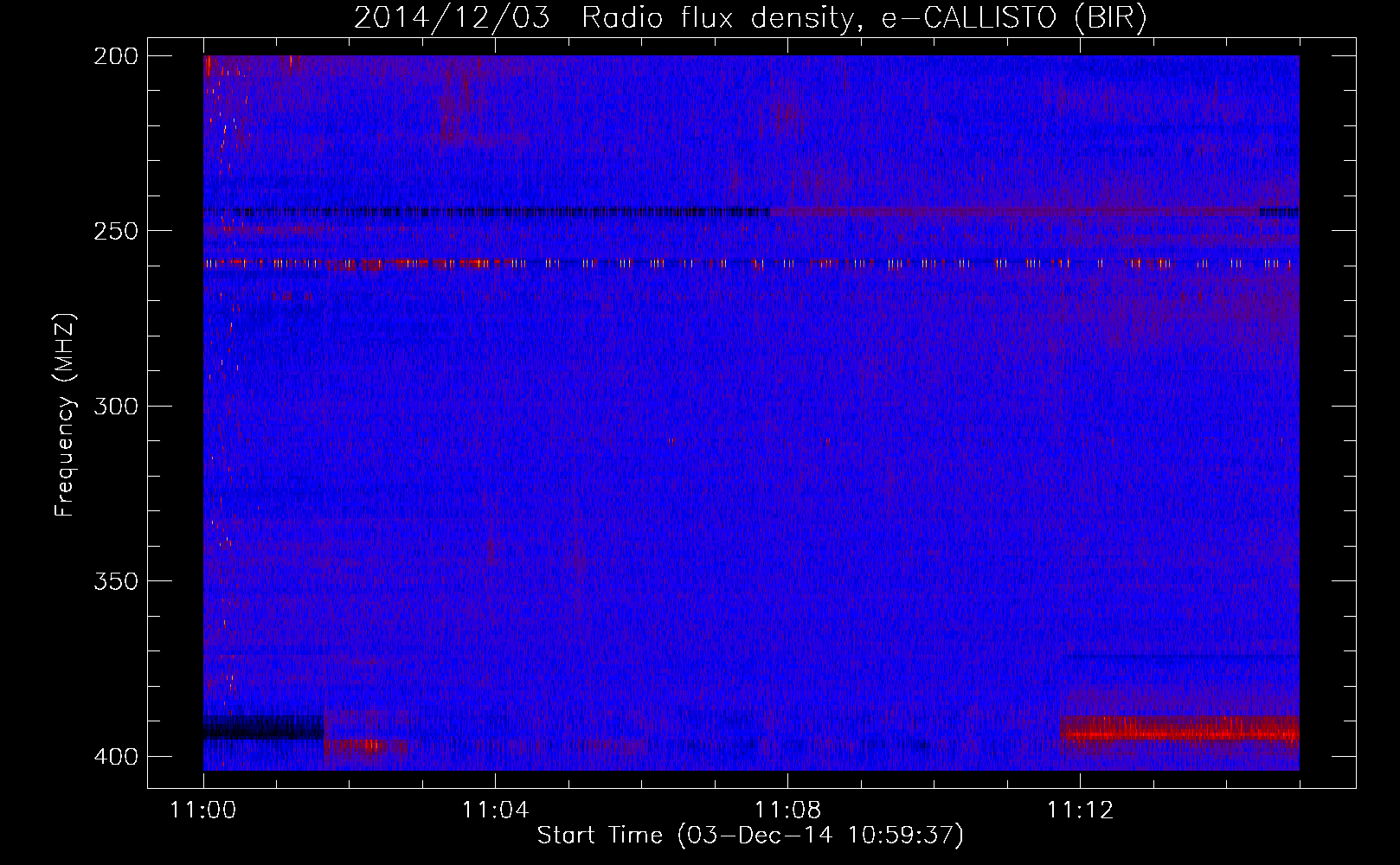Click the 11:00 time tick label
1400x865 pixels.
[203, 811]
